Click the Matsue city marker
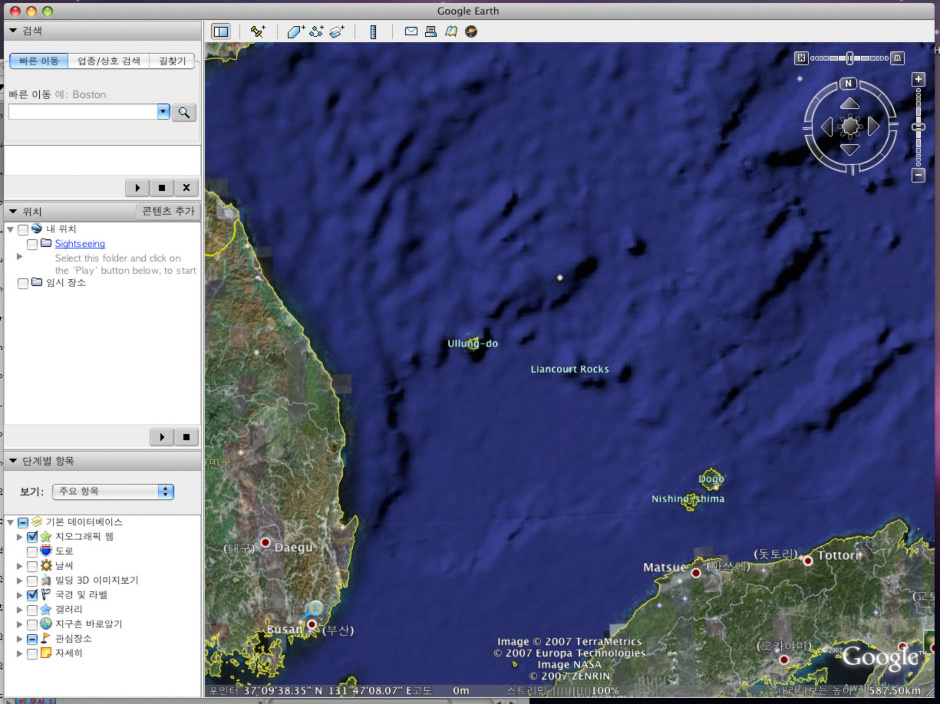The width and height of the screenshot is (940, 704). tap(695, 573)
